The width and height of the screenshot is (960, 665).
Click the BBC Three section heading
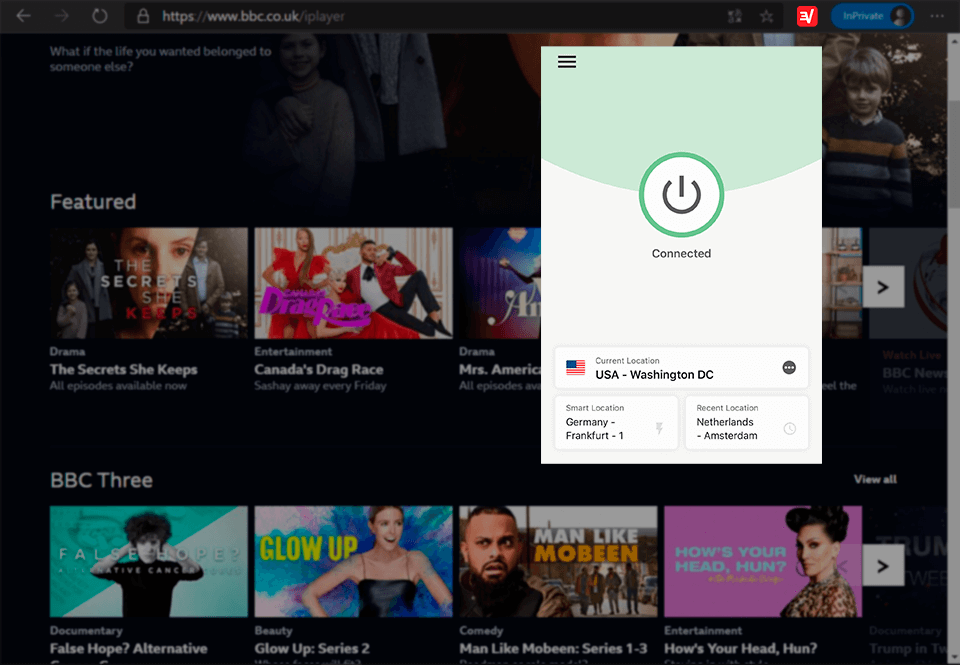[x=101, y=480]
